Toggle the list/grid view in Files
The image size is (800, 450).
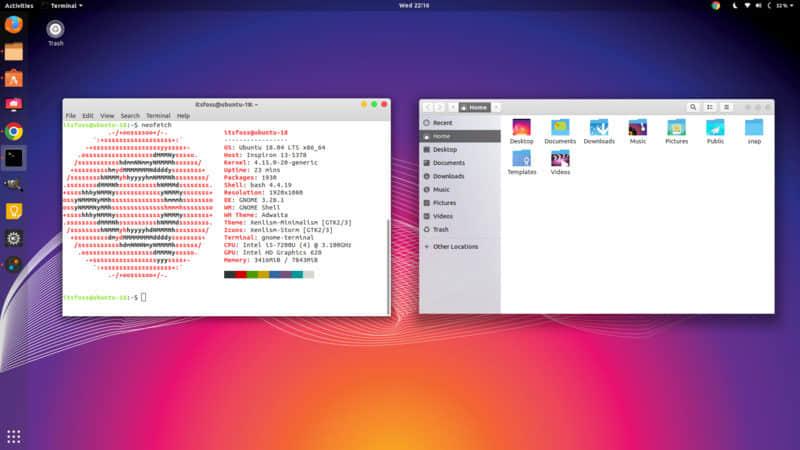click(711, 107)
